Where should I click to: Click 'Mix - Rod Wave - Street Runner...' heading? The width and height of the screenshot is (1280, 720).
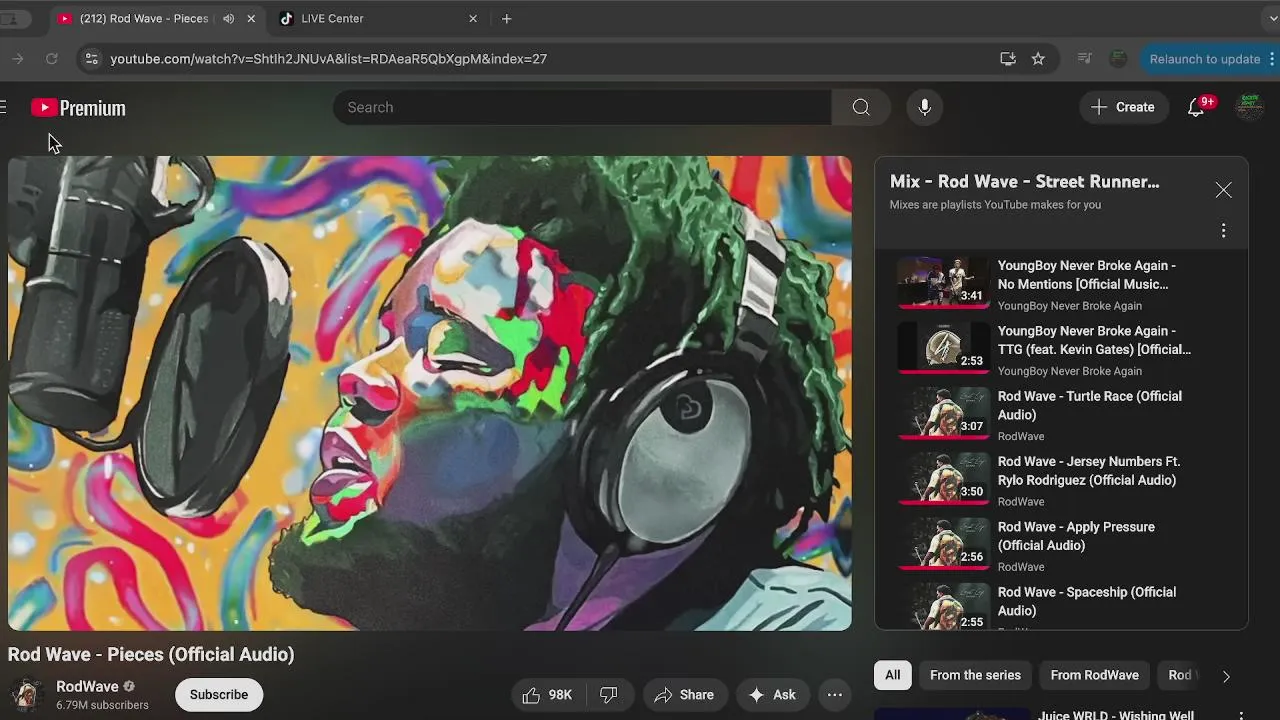click(1025, 182)
